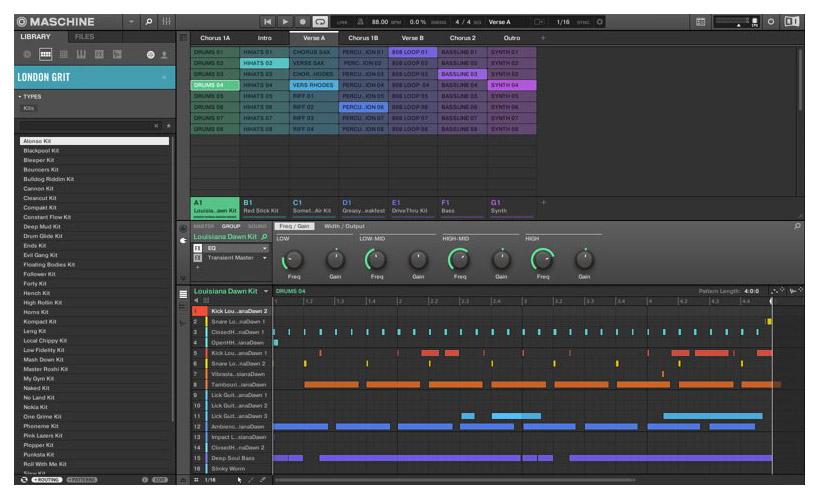The image size is (820, 500).
Task: Open the browser search magnifier icon
Action: pos(147,20)
